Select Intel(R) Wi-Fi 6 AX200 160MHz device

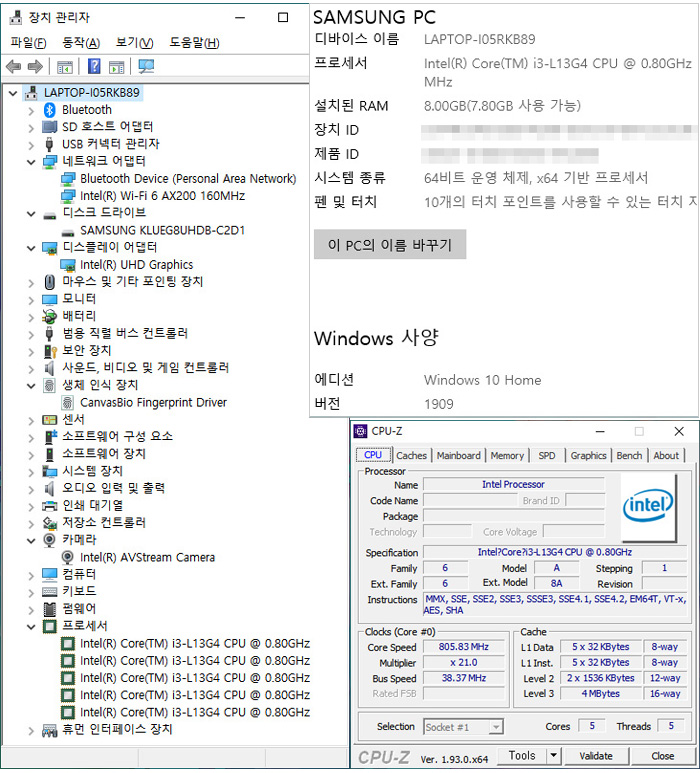(x=163, y=196)
